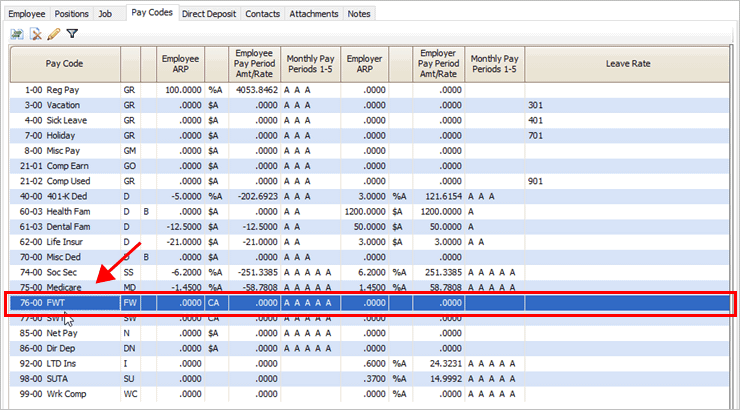Sort by the Pay Code column header
The image size is (740, 410).
coord(65,63)
